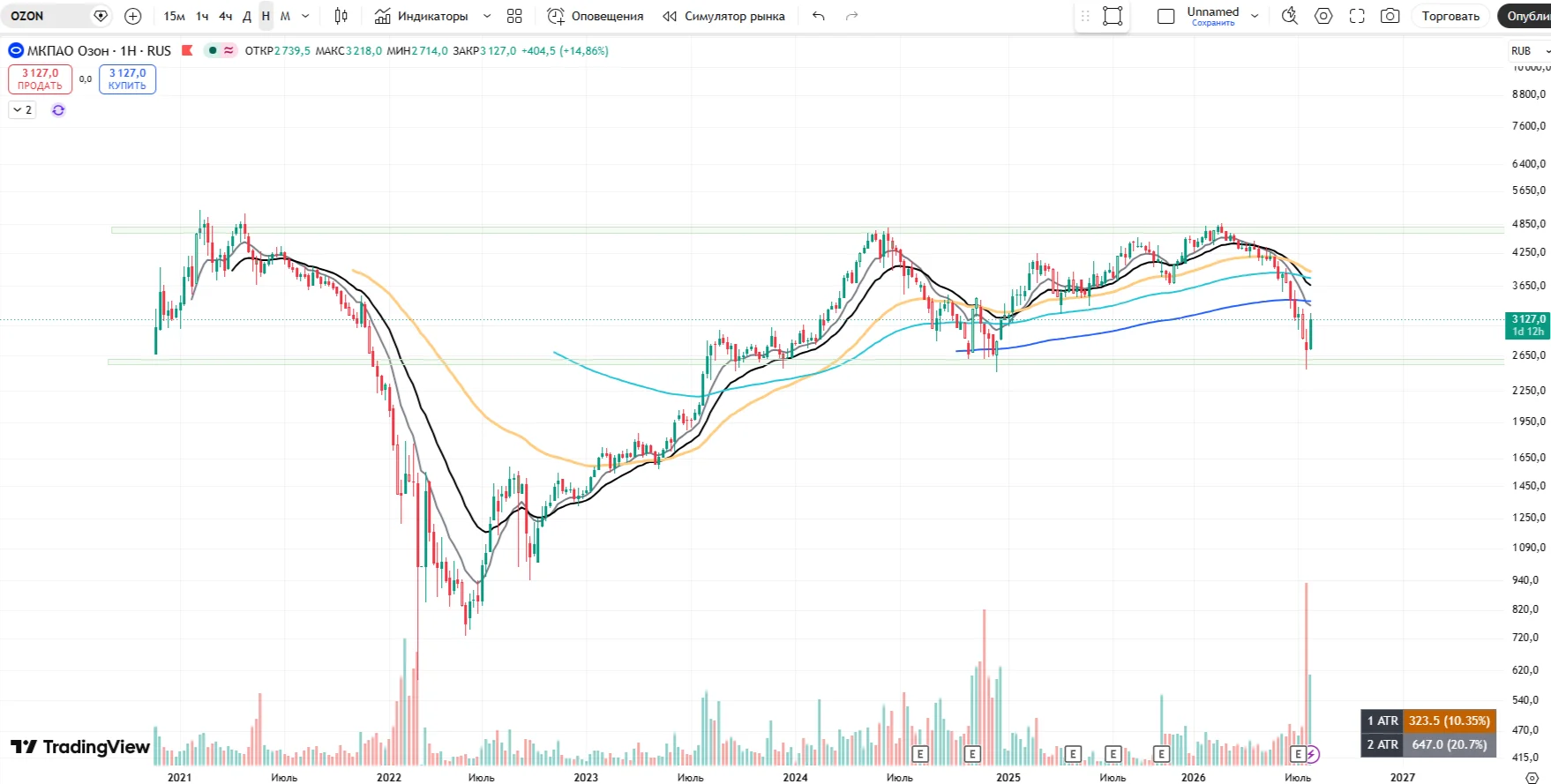Switch to the 4ч timeframe
The height and width of the screenshot is (784, 1551).
tap(226, 16)
